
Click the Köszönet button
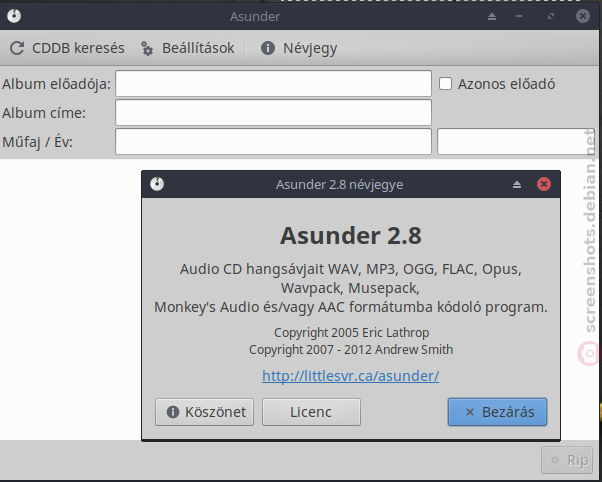click(x=204, y=412)
